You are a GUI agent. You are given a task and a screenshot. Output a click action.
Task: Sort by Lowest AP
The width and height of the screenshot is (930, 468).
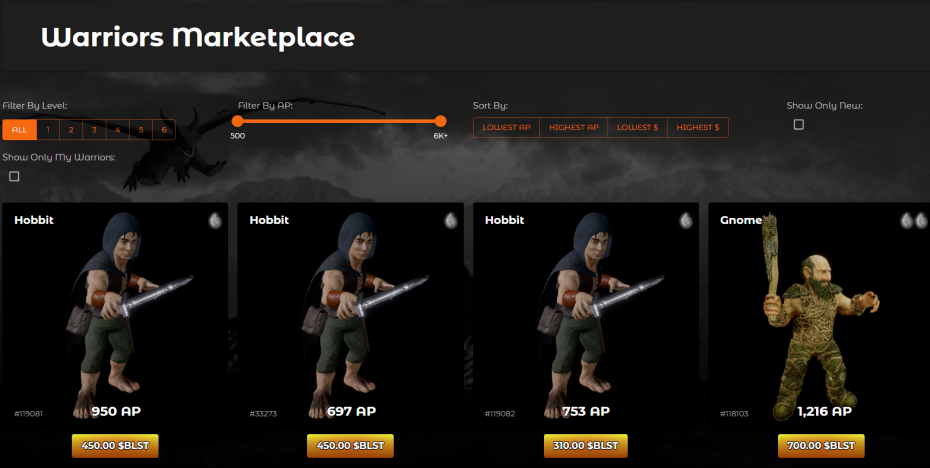point(507,128)
